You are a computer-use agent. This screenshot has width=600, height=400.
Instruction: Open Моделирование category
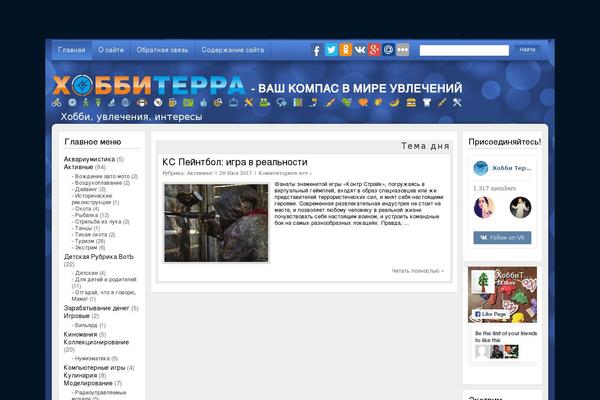pos(88,383)
